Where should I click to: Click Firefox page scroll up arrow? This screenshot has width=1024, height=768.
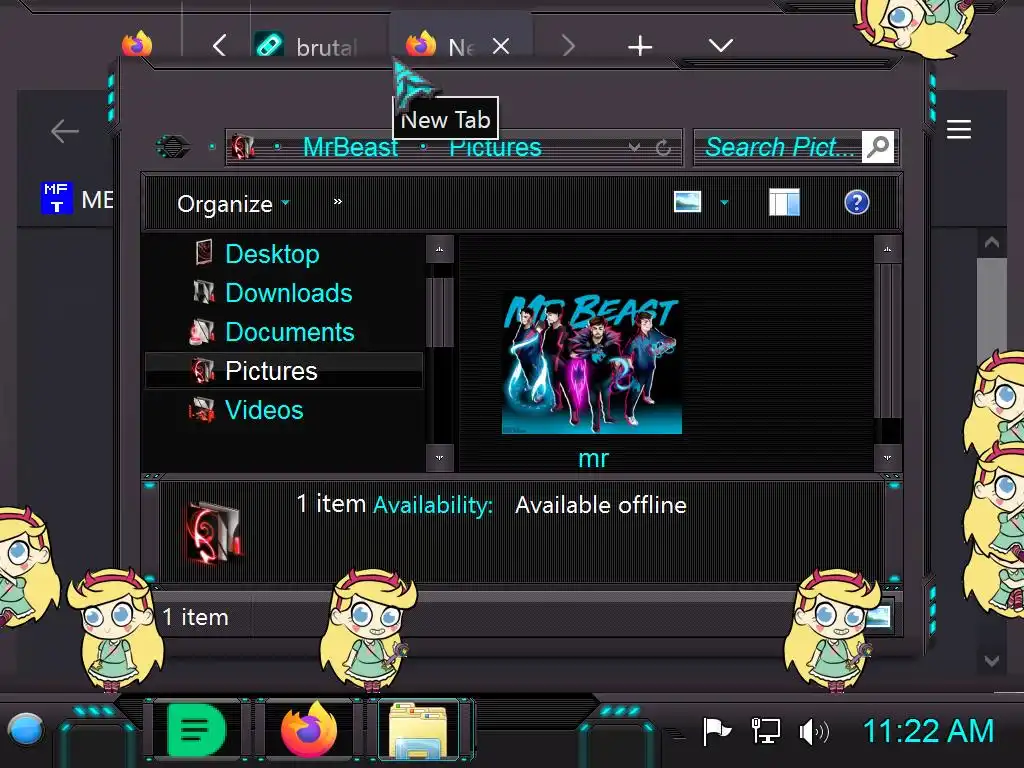point(991,243)
